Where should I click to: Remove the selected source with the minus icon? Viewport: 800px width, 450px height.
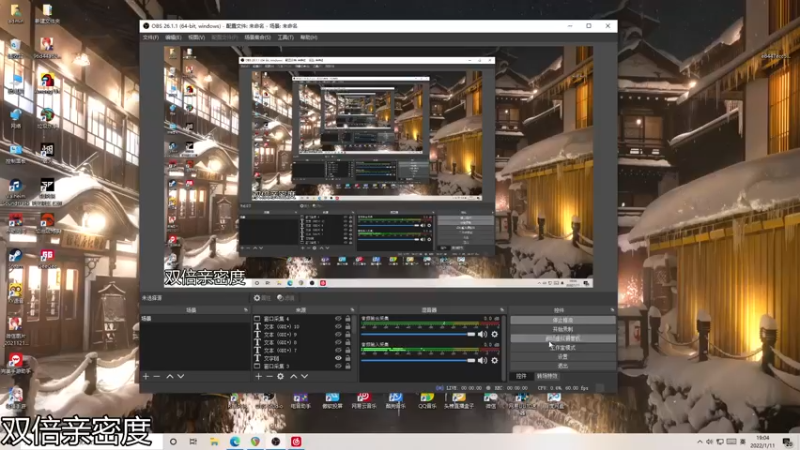tap(269, 376)
